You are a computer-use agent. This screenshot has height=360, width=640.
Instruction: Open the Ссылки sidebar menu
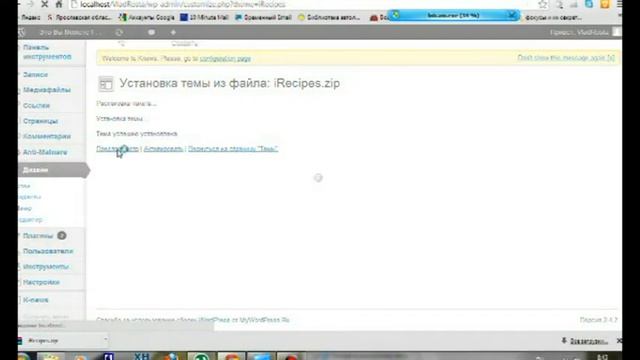(36, 105)
